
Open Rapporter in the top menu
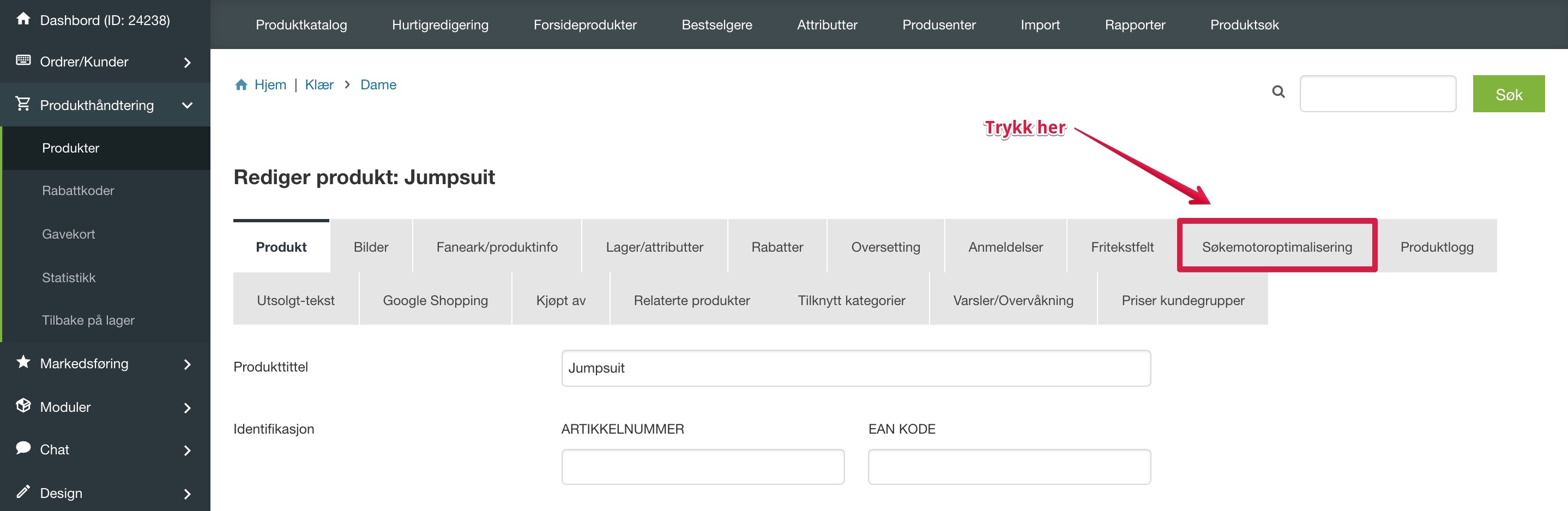[1135, 25]
